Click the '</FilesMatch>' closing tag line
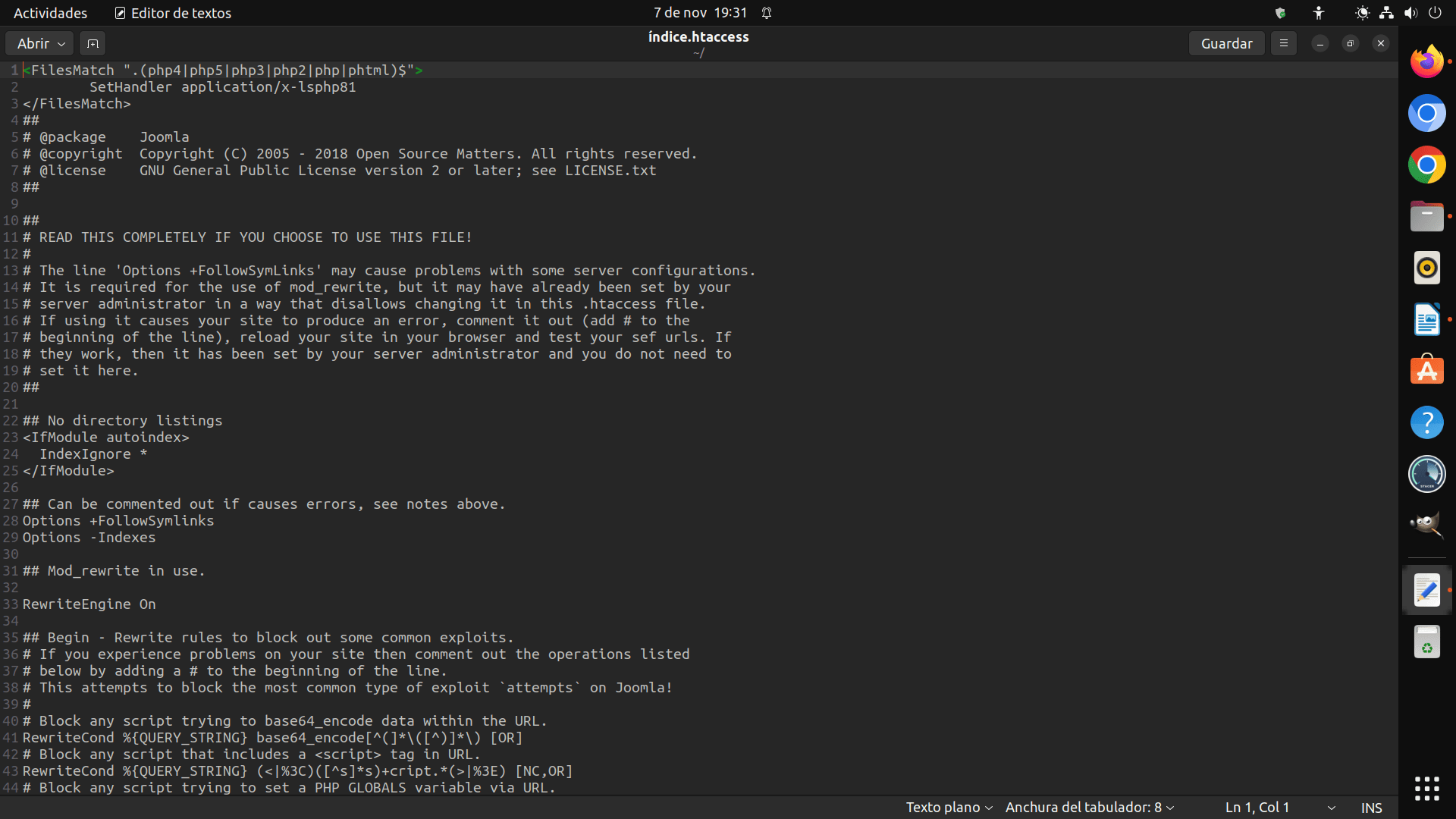Image resolution: width=1456 pixels, height=819 pixels. [x=77, y=104]
